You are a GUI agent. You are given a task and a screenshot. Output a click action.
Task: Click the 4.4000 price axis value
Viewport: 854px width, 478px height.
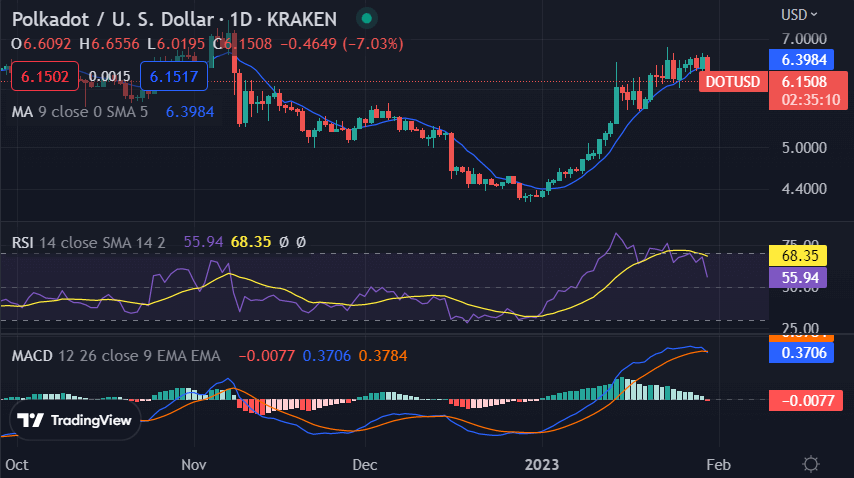[x=804, y=189]
